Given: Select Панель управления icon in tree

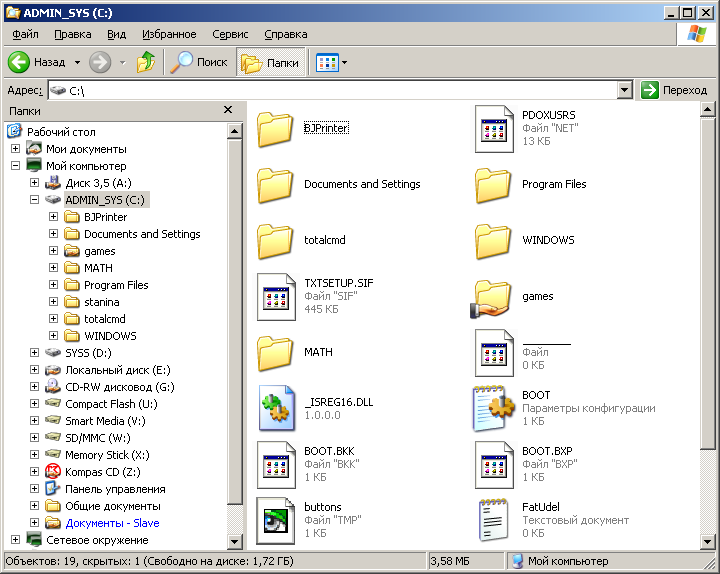Looking at the screenshot, I should coord(53,488).
